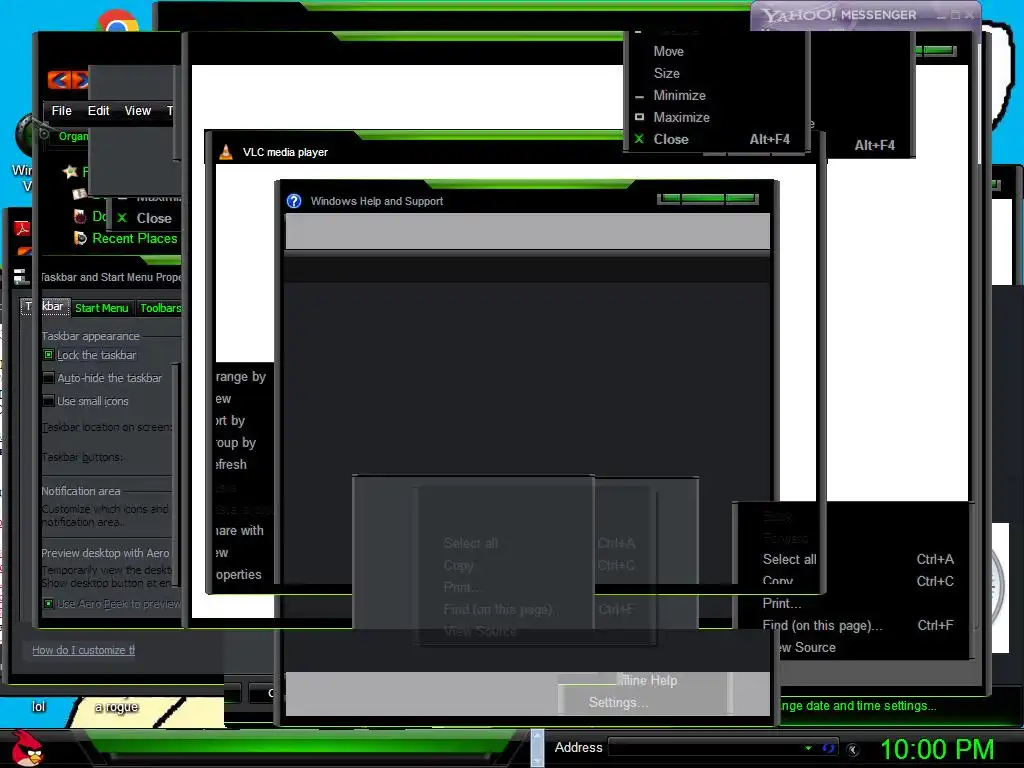Toggle Lock the taskbar checkbox
The image size is (1024, 768).
[48, 355]
